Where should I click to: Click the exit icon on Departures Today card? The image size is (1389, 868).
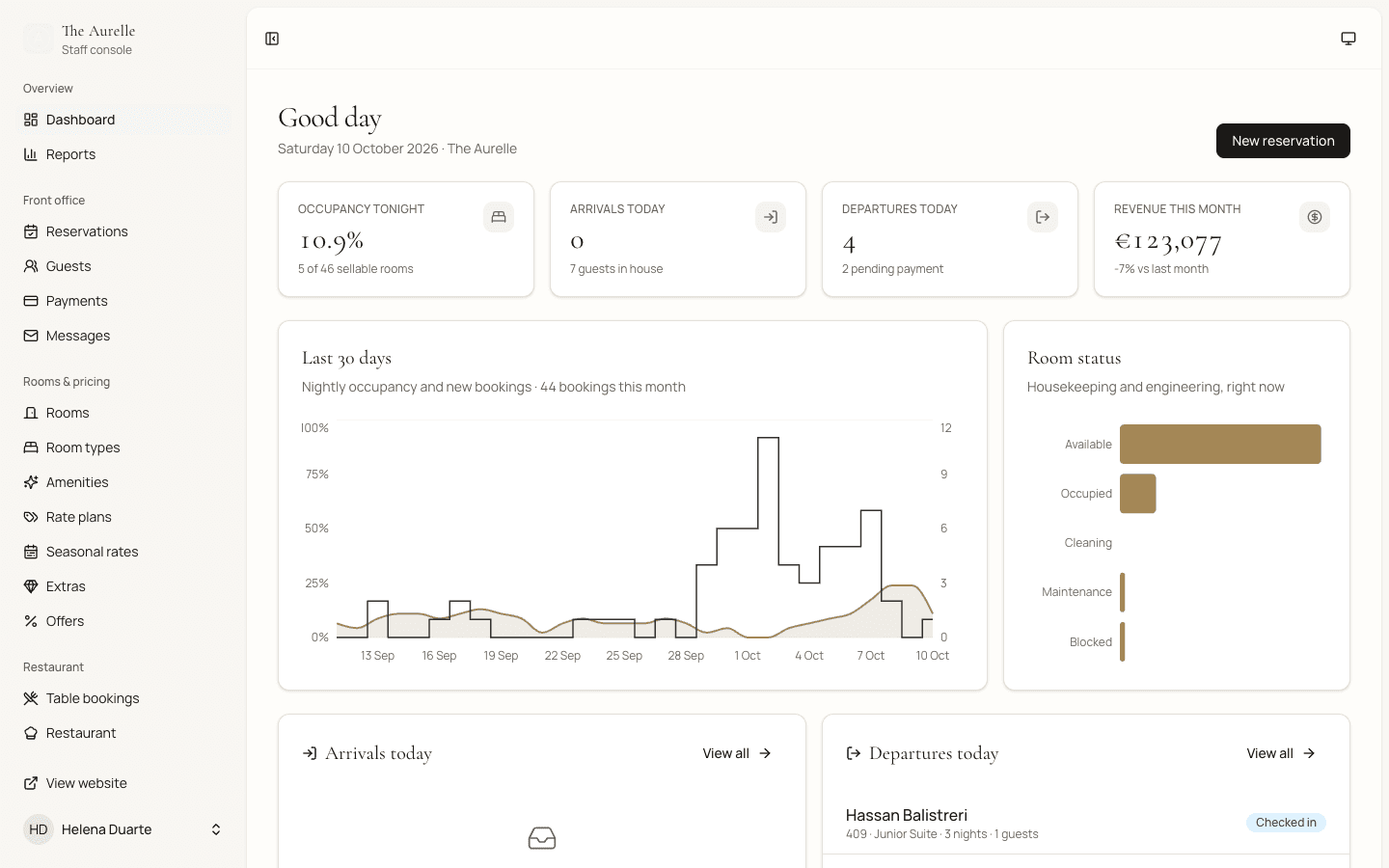click(1043, 217)
